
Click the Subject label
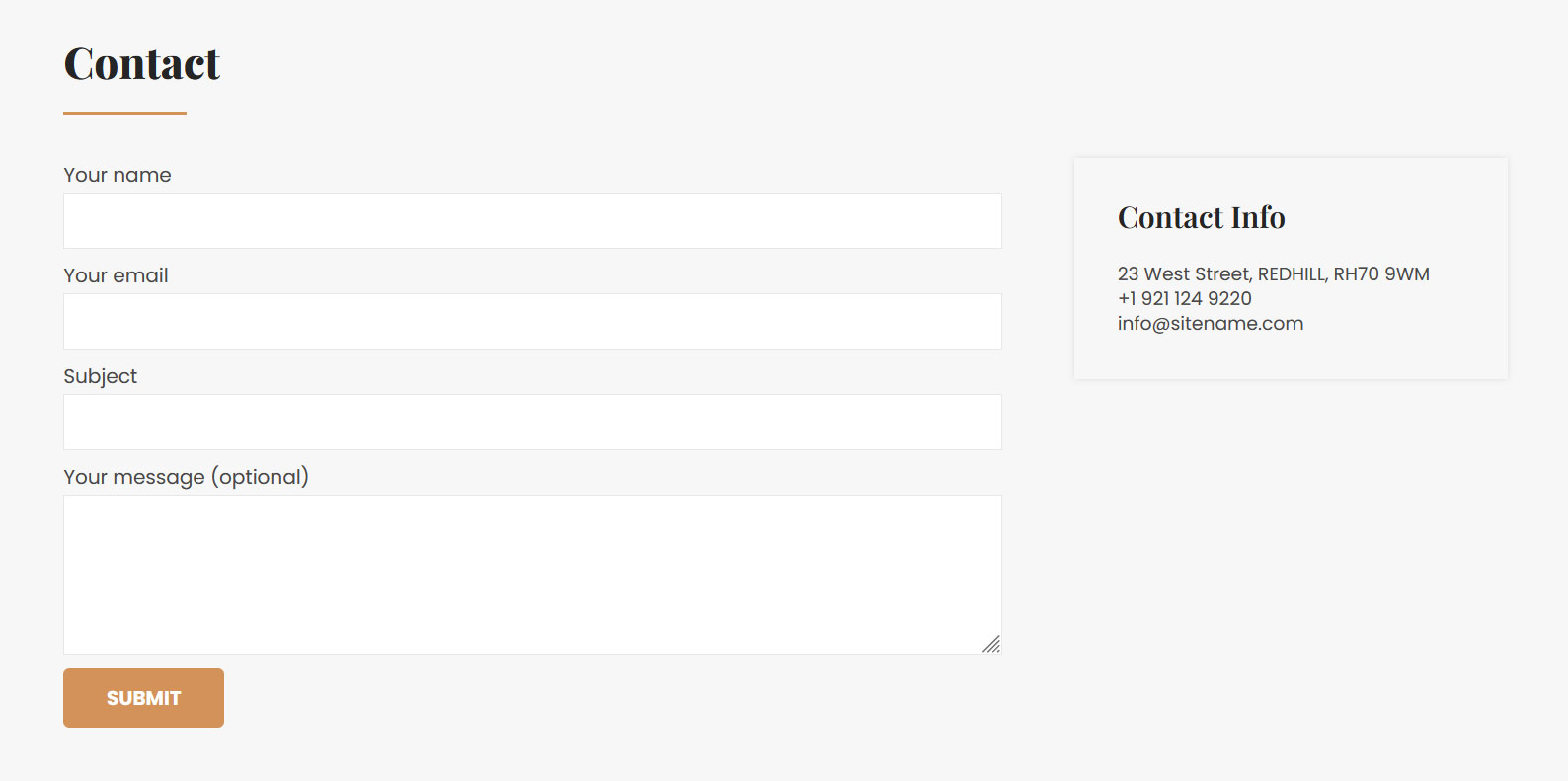pos(101,376)
